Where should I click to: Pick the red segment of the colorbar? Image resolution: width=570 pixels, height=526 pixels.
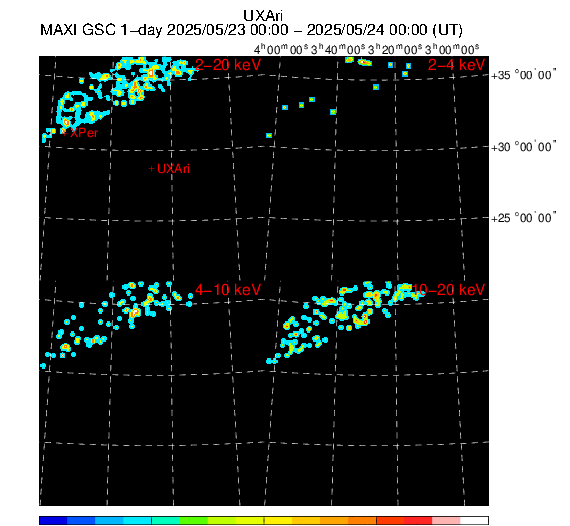(x=418, y=520)
